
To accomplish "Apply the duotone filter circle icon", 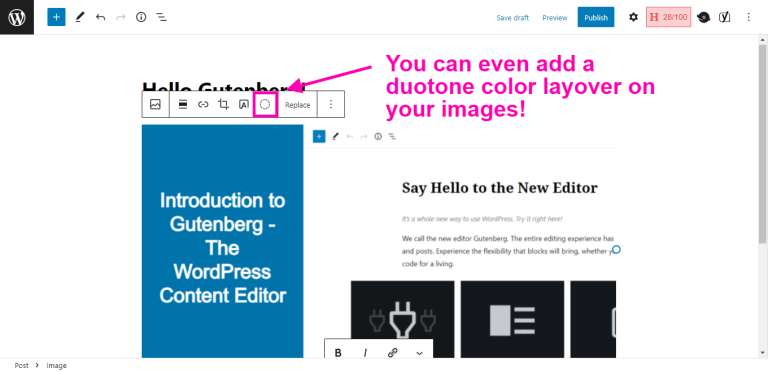I will pyautogui.click(x=265, y=104).
